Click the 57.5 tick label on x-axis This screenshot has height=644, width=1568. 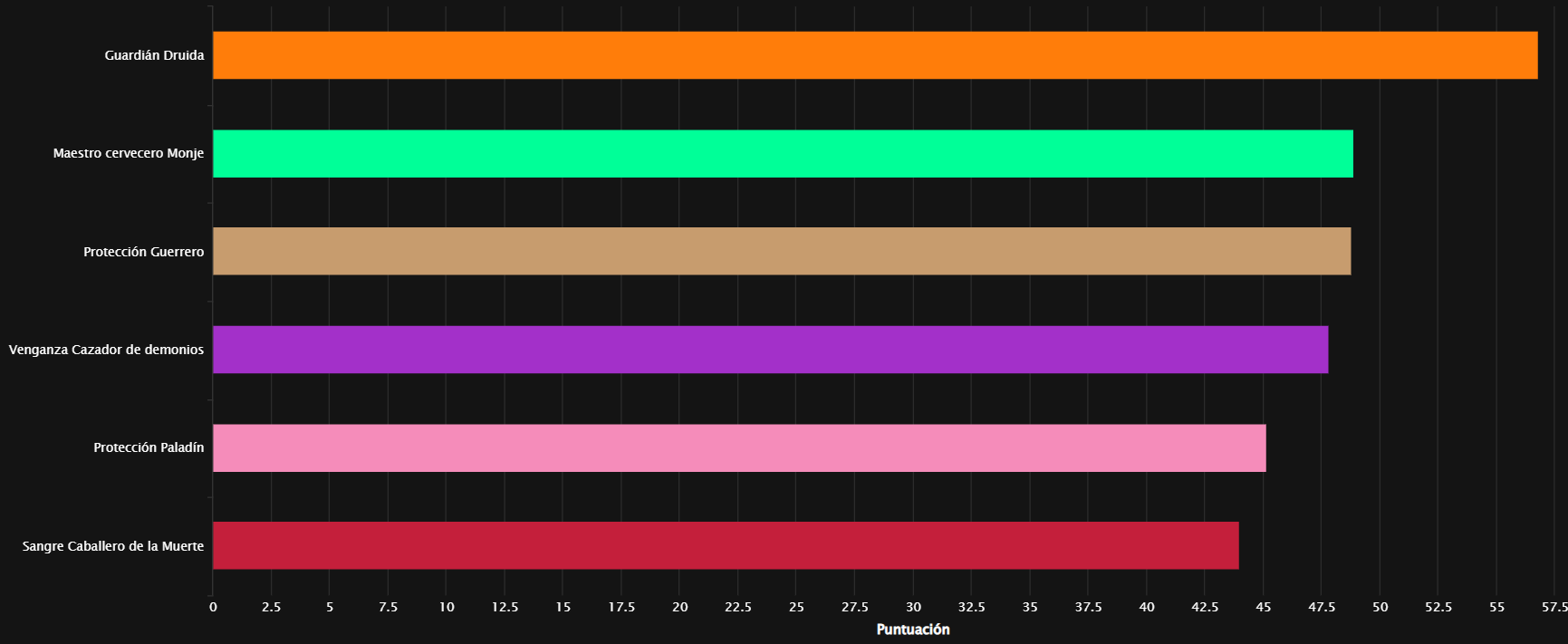1553,607
